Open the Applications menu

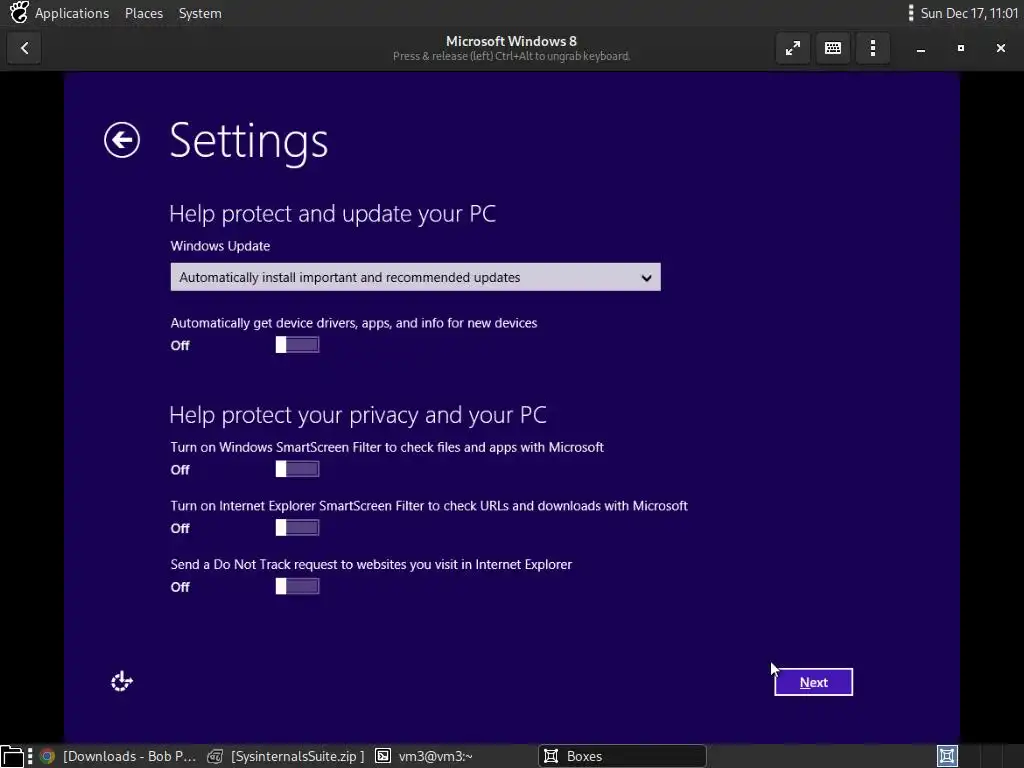[72, 13]
